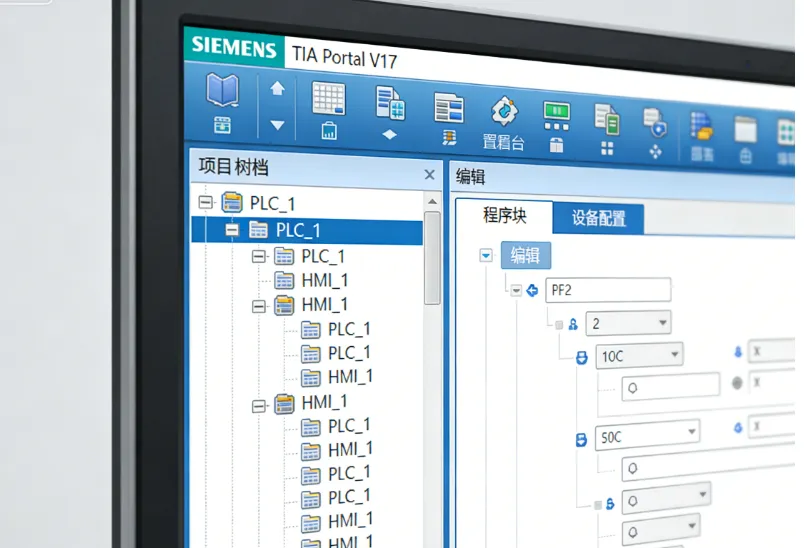This screenshot has height=548, width=807.
Task: Click the blue icon left of 10C
Action: point(582,357)
